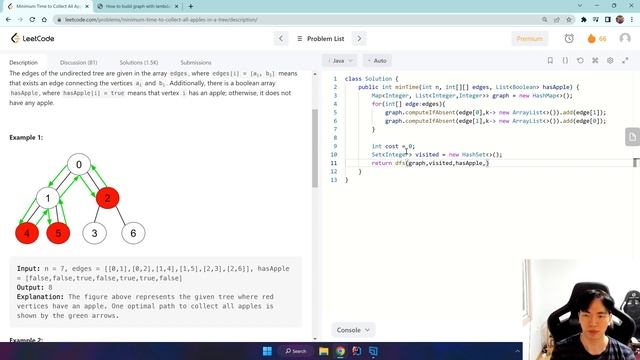Expand the Console panel
This screenshot has height=360, width=640.
click(x=353, y=330)
